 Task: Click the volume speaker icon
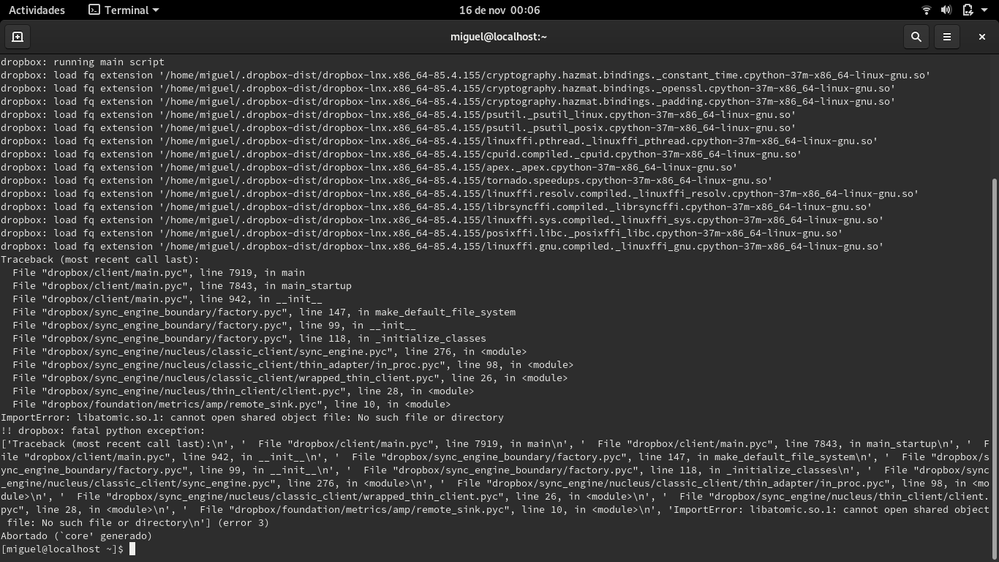coord(946,10)
